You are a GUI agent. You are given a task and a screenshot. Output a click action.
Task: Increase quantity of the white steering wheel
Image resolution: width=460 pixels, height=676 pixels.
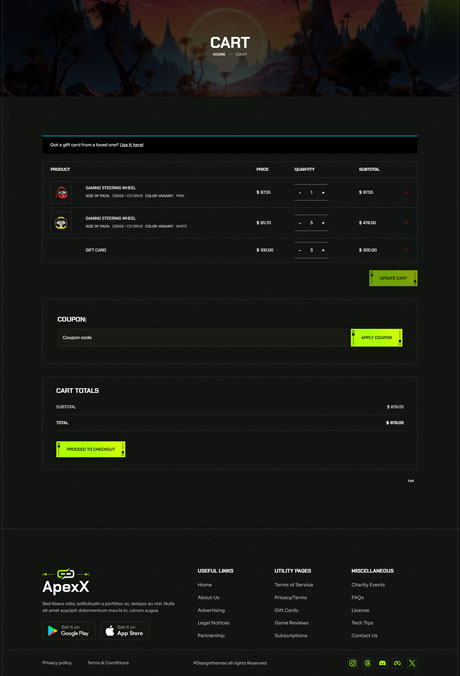(x=323, y=223)
